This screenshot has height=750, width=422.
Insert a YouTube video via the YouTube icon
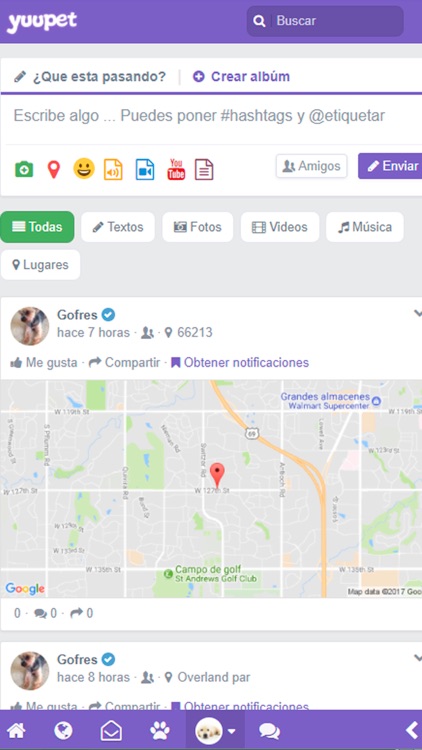point(176,169)
